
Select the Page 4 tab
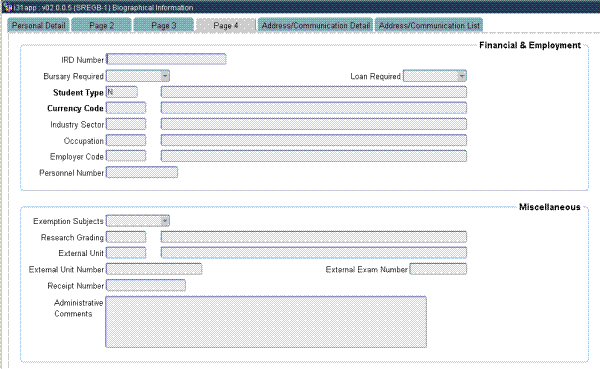(x=225, y=25)
